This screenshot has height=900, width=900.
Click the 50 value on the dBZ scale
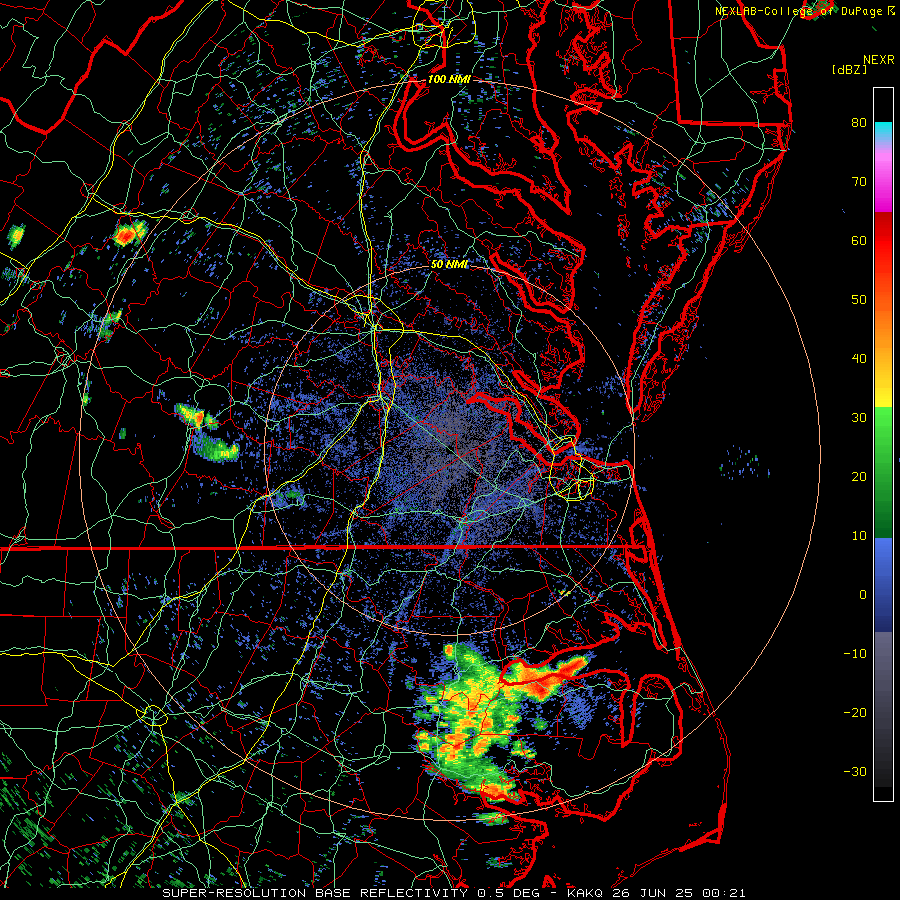coord(859,300)
